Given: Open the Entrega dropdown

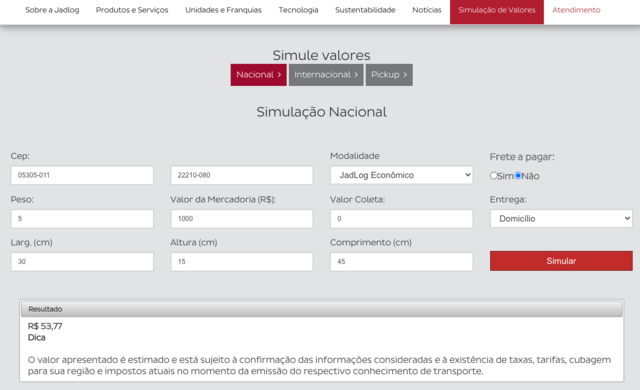Looking at the screenshot, I should point(561,219).
